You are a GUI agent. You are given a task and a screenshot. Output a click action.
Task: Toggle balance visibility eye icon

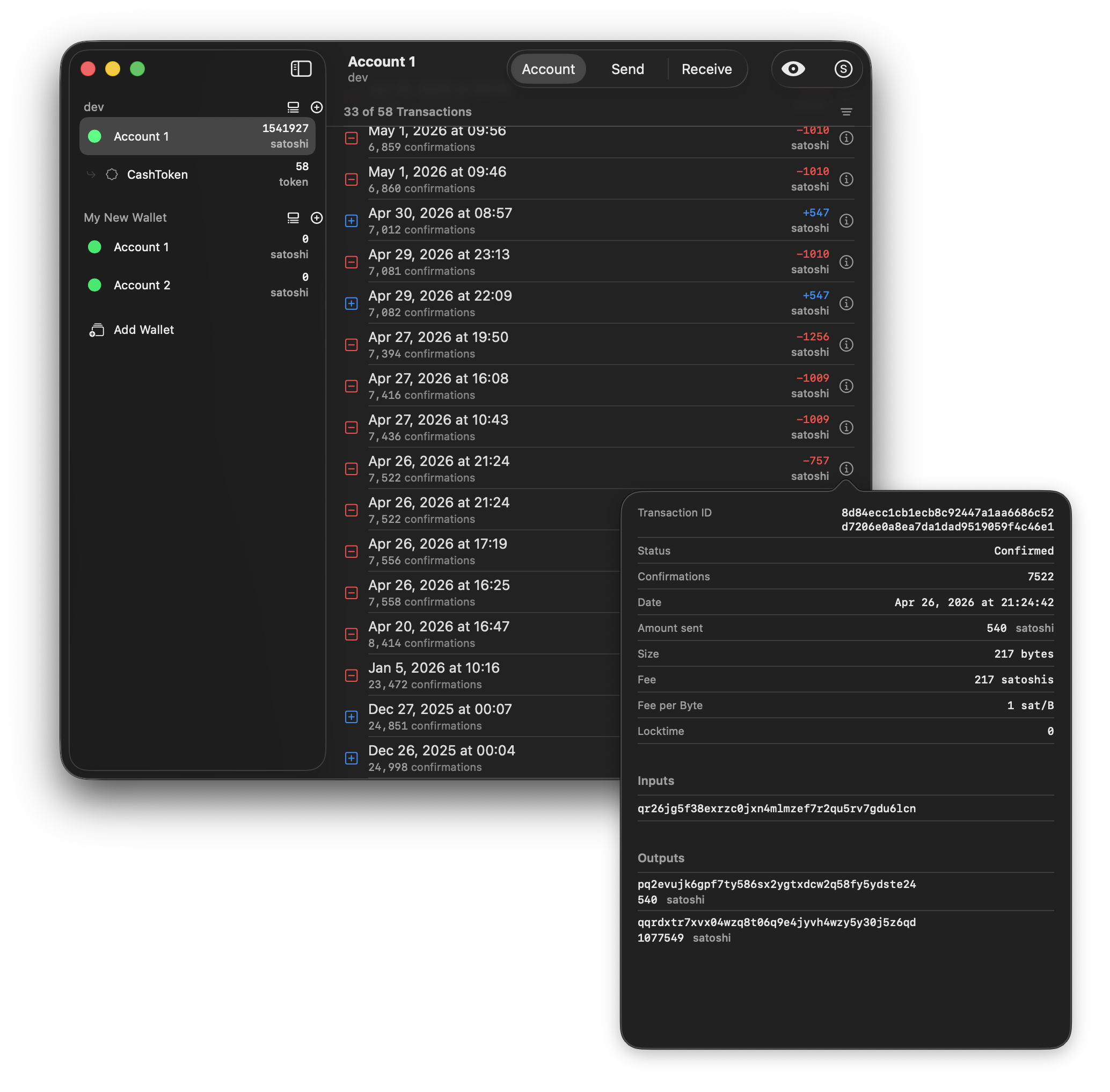click(793, 69)
